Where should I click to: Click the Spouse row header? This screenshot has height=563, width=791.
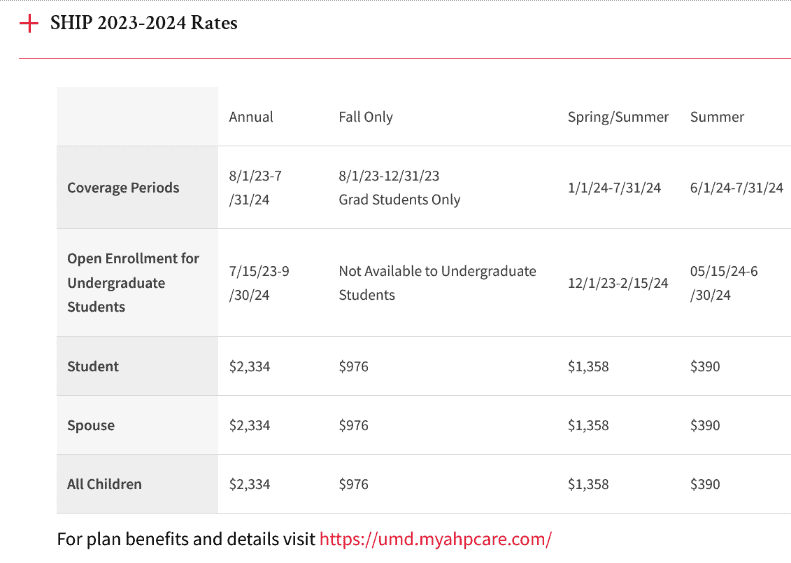91,426
